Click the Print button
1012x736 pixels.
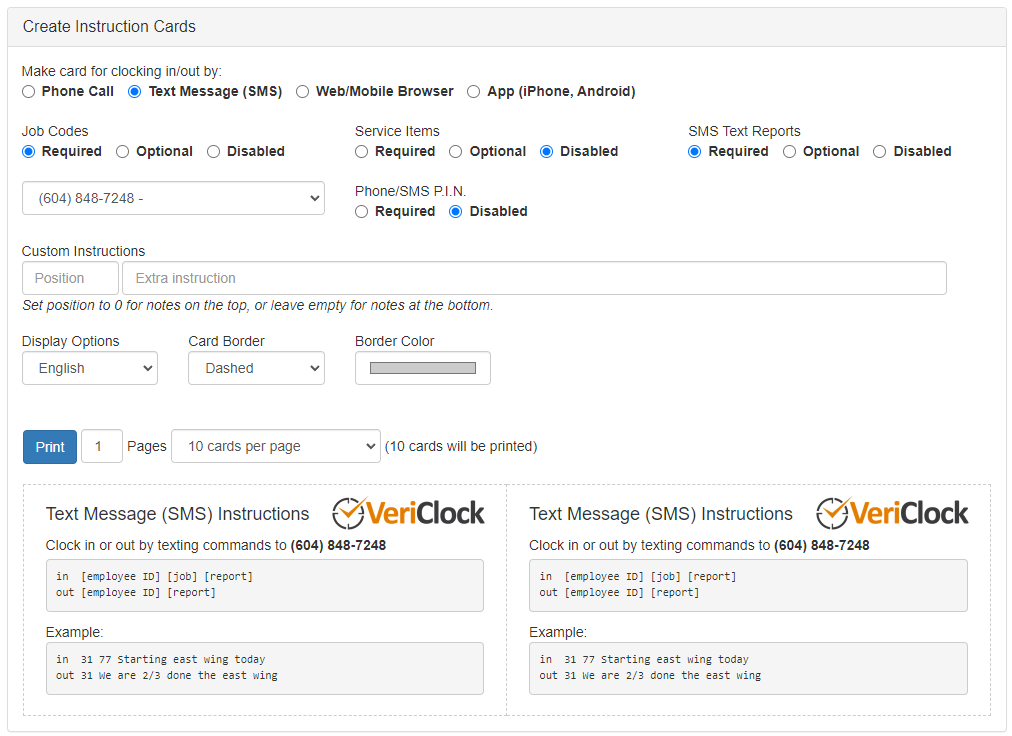tap(49, 446)
